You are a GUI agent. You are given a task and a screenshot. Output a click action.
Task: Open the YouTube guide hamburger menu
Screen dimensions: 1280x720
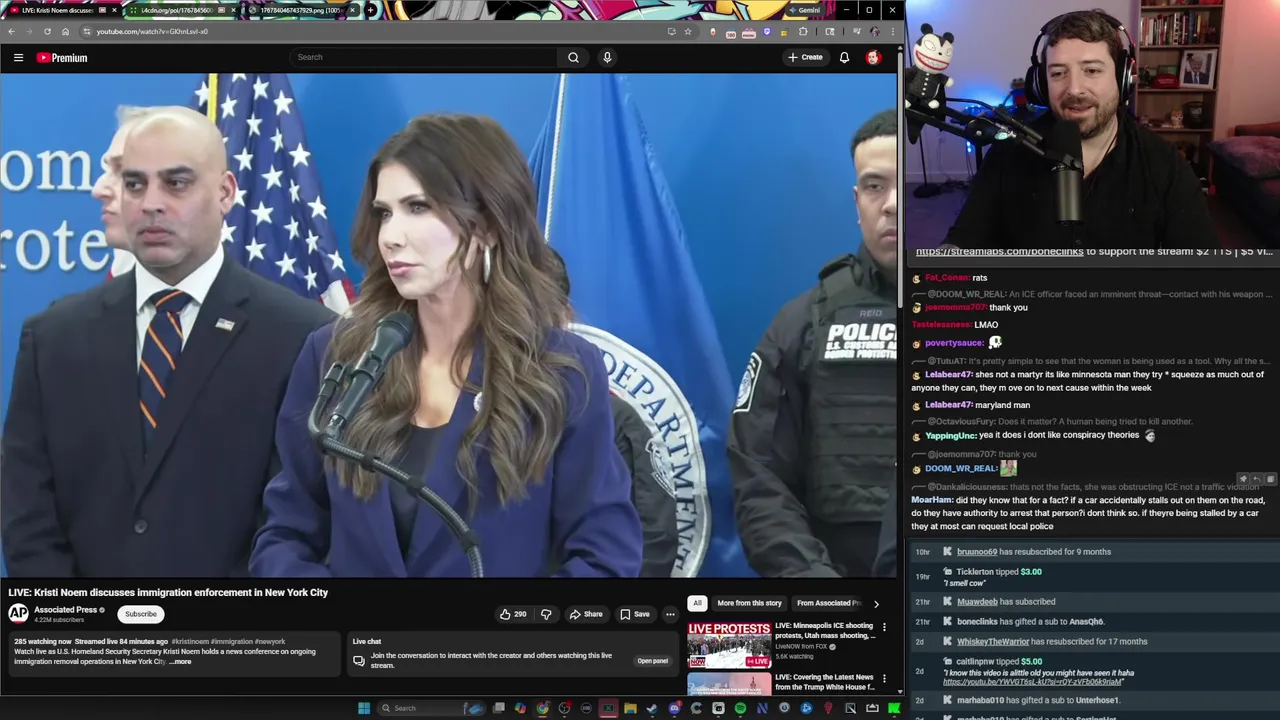tap(18, 58)
